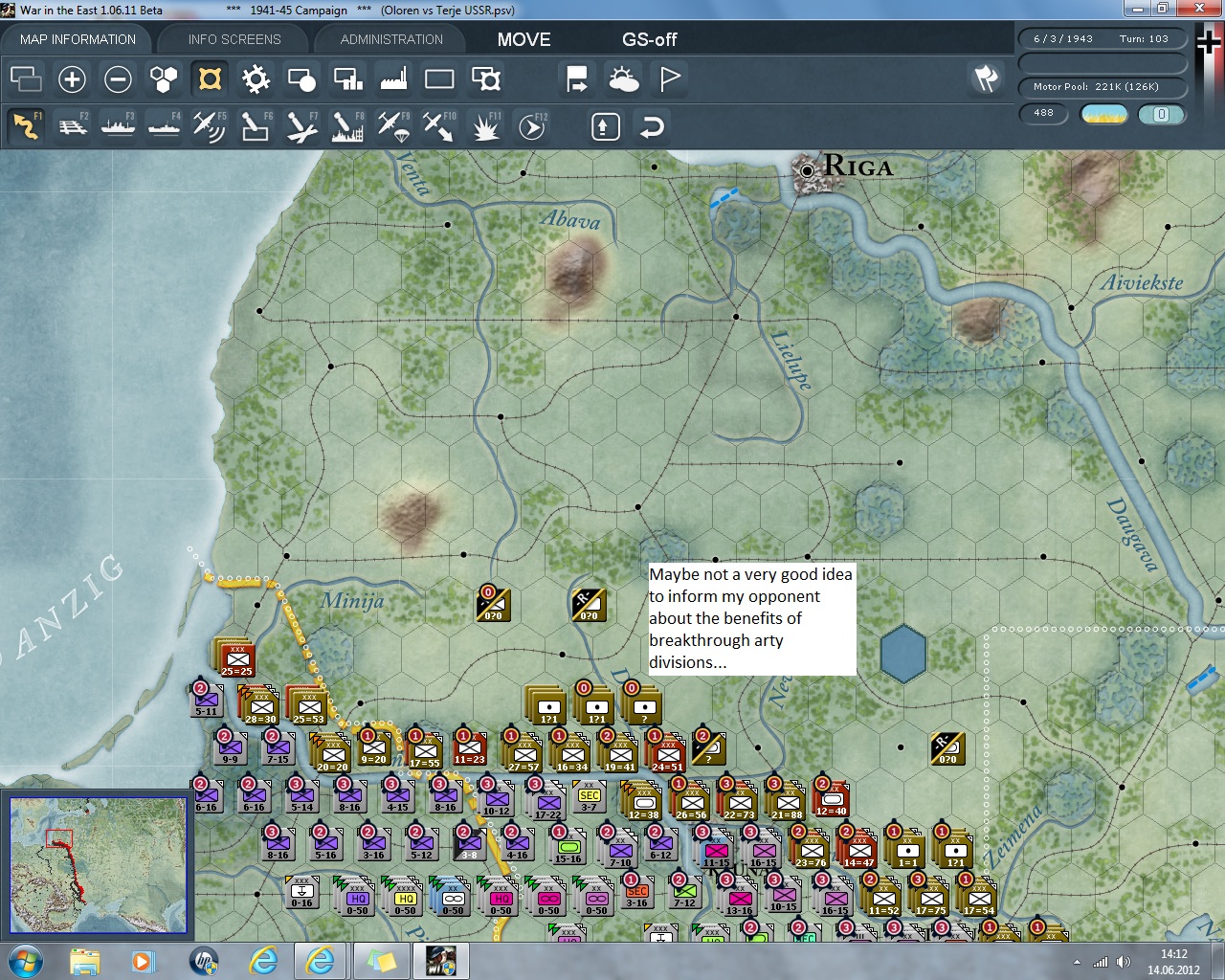Select the red 25=25 unit counter
This screenshot has height=980, width=1225.
236,659
